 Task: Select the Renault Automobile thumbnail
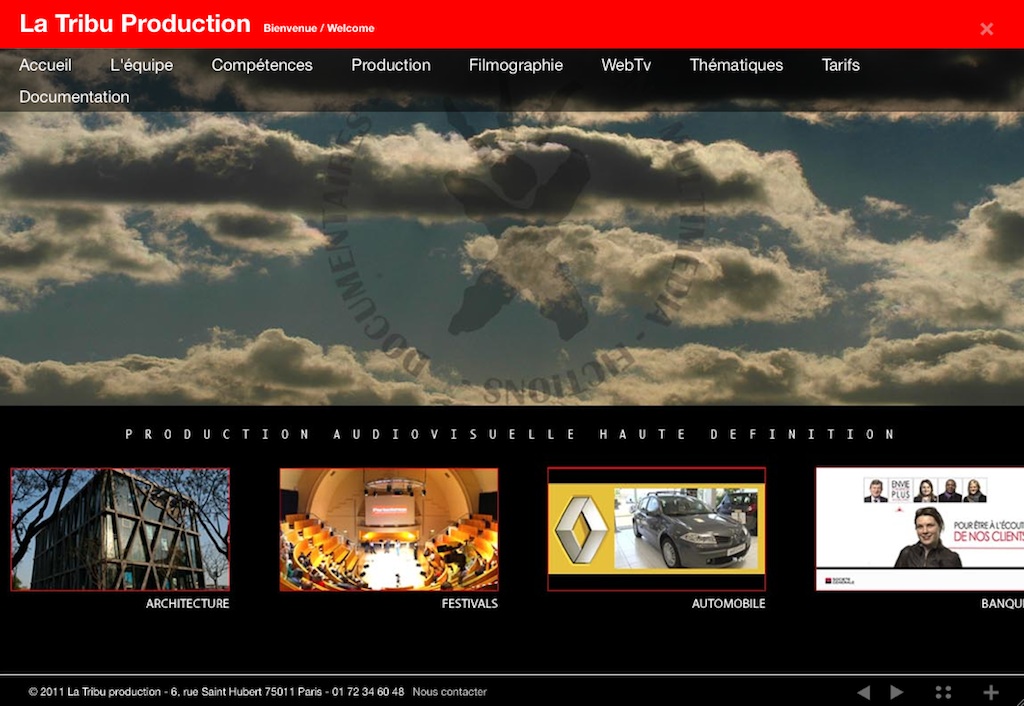(x=656, y=529)
